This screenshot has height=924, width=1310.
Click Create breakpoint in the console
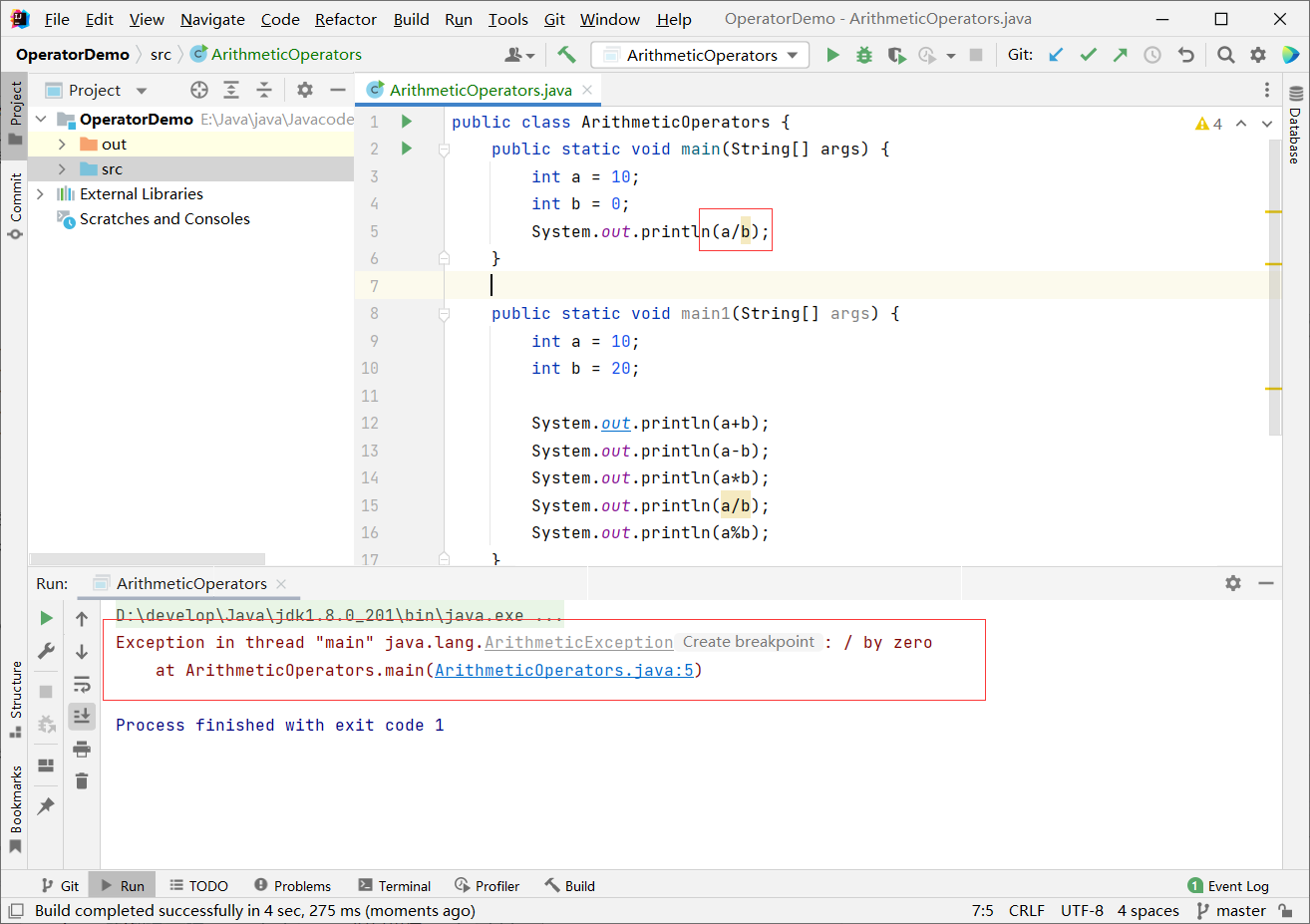tap(749, 642)
